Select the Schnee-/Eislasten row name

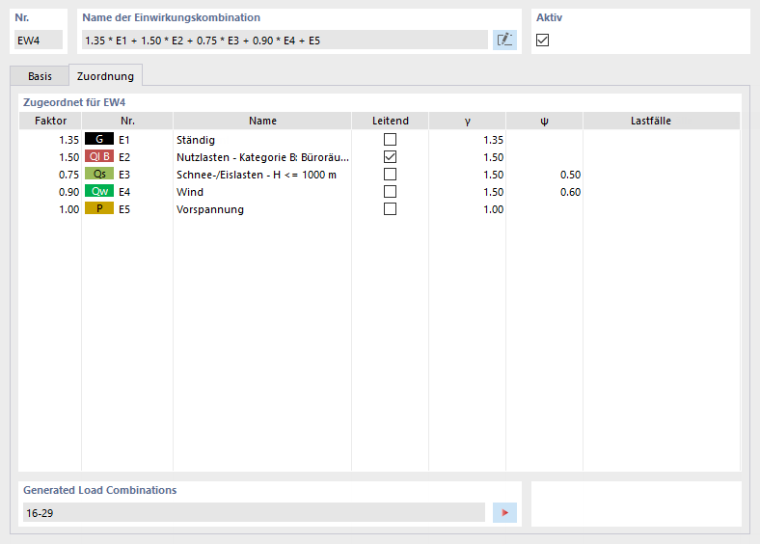(256, 175)
